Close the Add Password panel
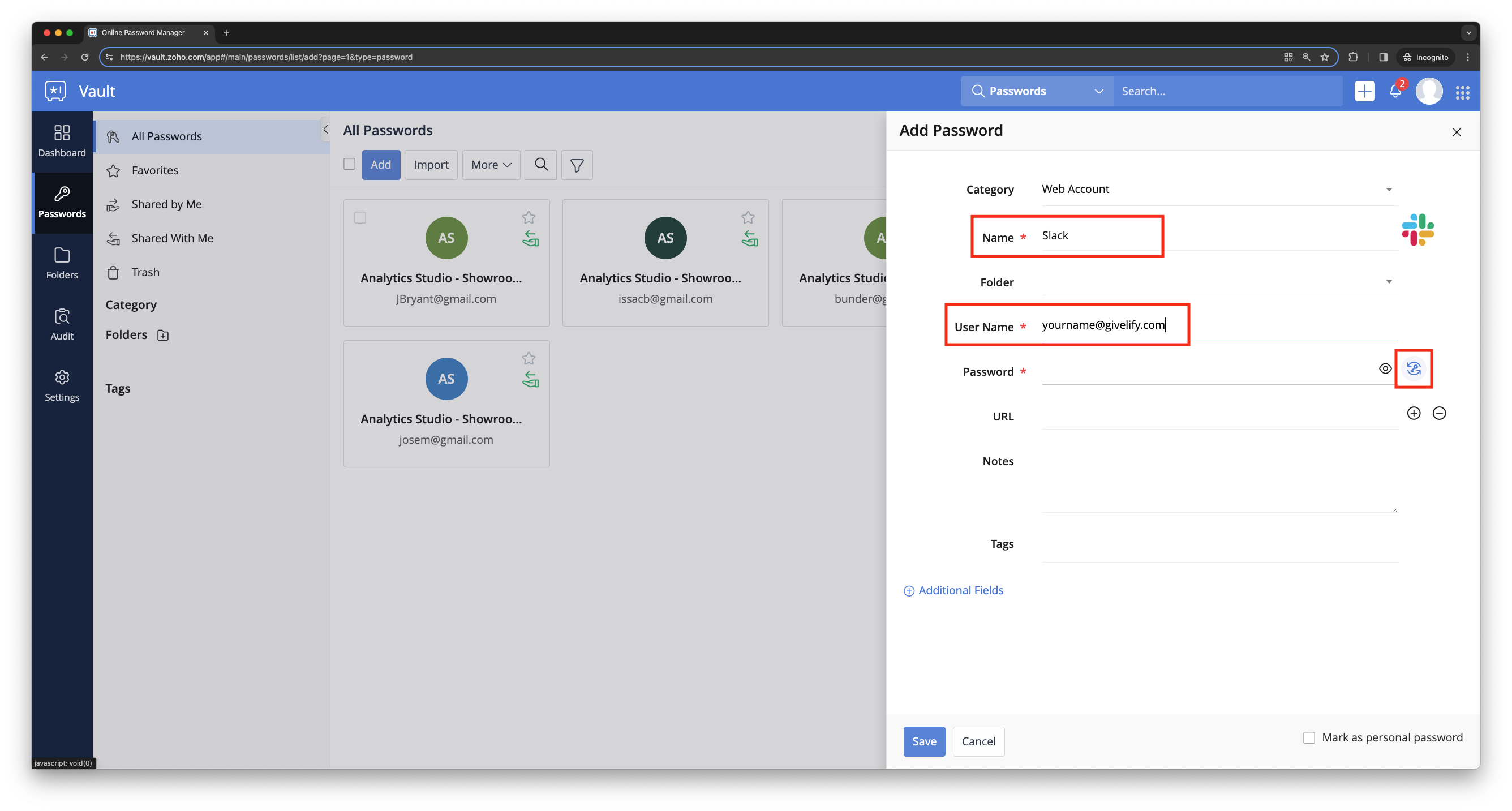This screenshot has width=1512, height=811. 1456,132
